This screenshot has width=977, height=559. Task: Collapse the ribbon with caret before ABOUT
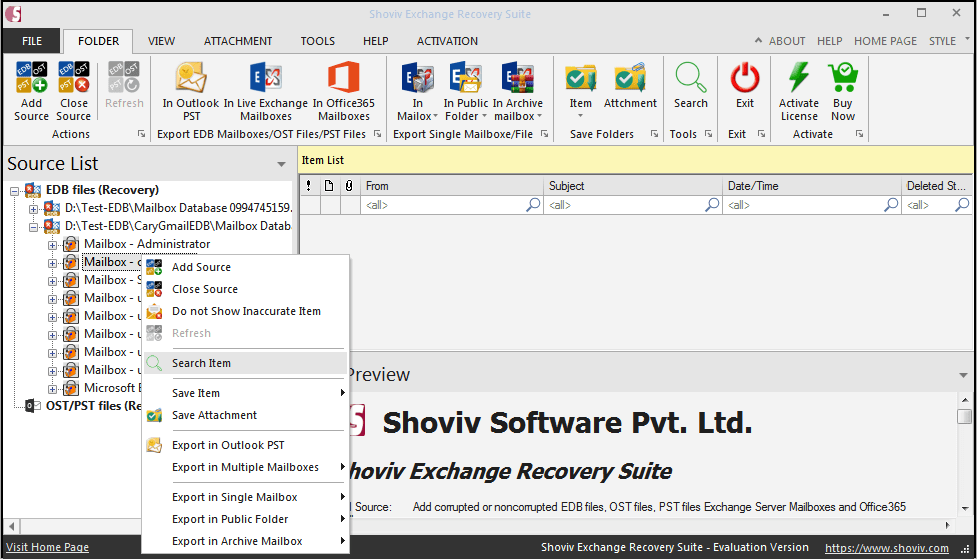coord(758,41)
